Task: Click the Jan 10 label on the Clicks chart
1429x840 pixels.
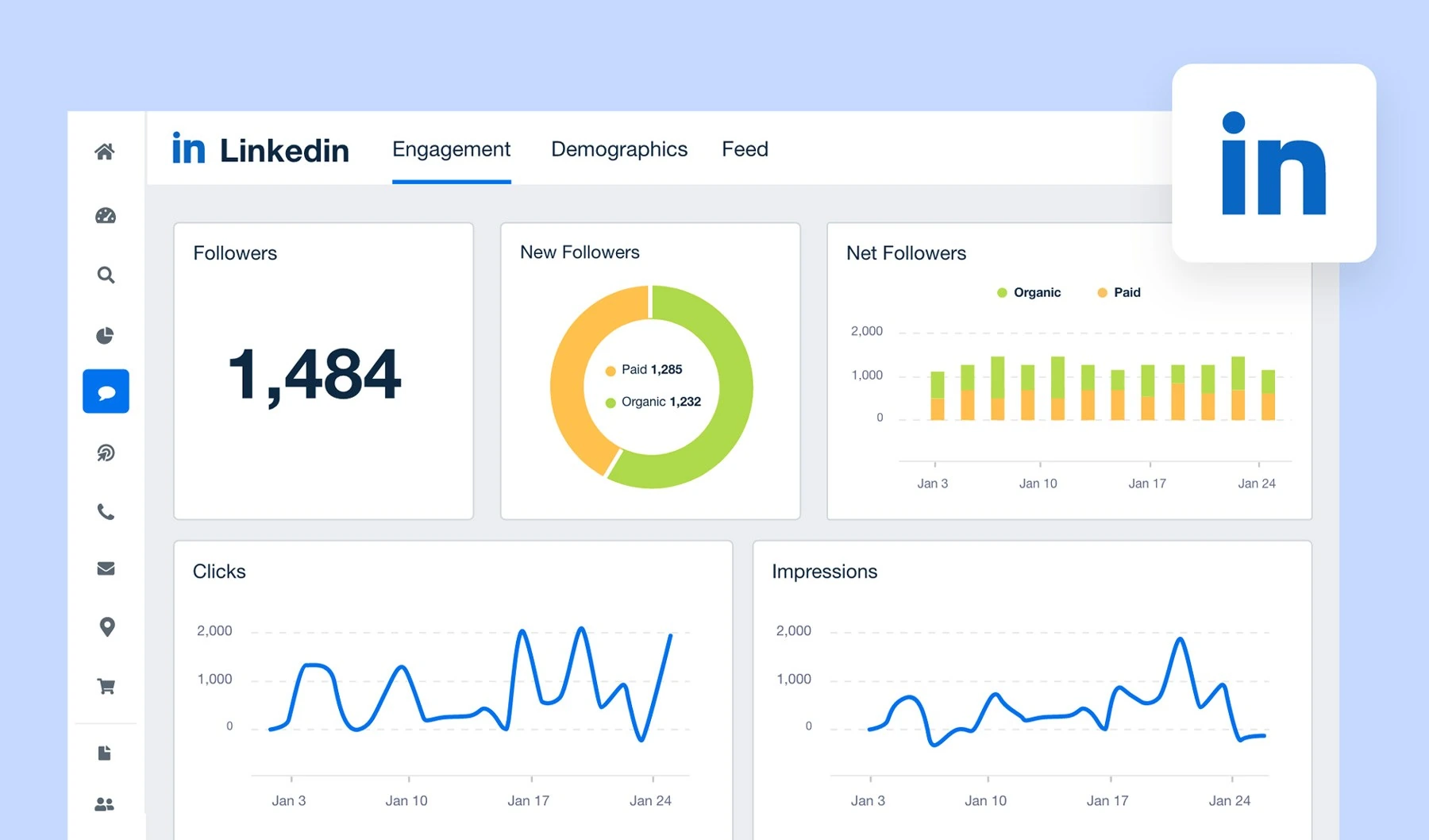Action: [x=406, y=801]
